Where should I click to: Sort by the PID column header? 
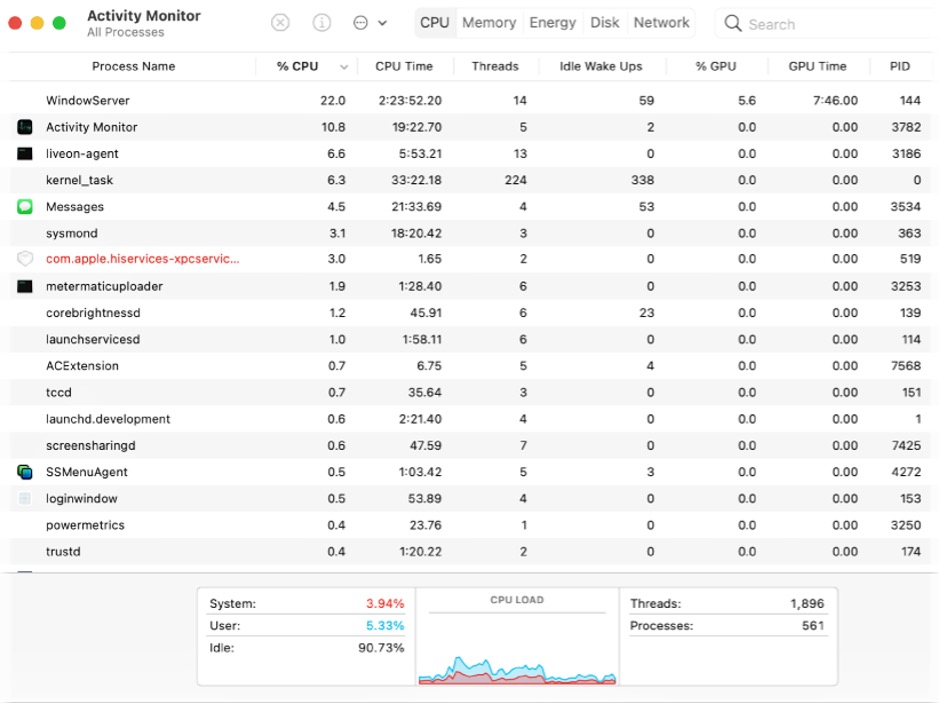click(x=899, y=66)
